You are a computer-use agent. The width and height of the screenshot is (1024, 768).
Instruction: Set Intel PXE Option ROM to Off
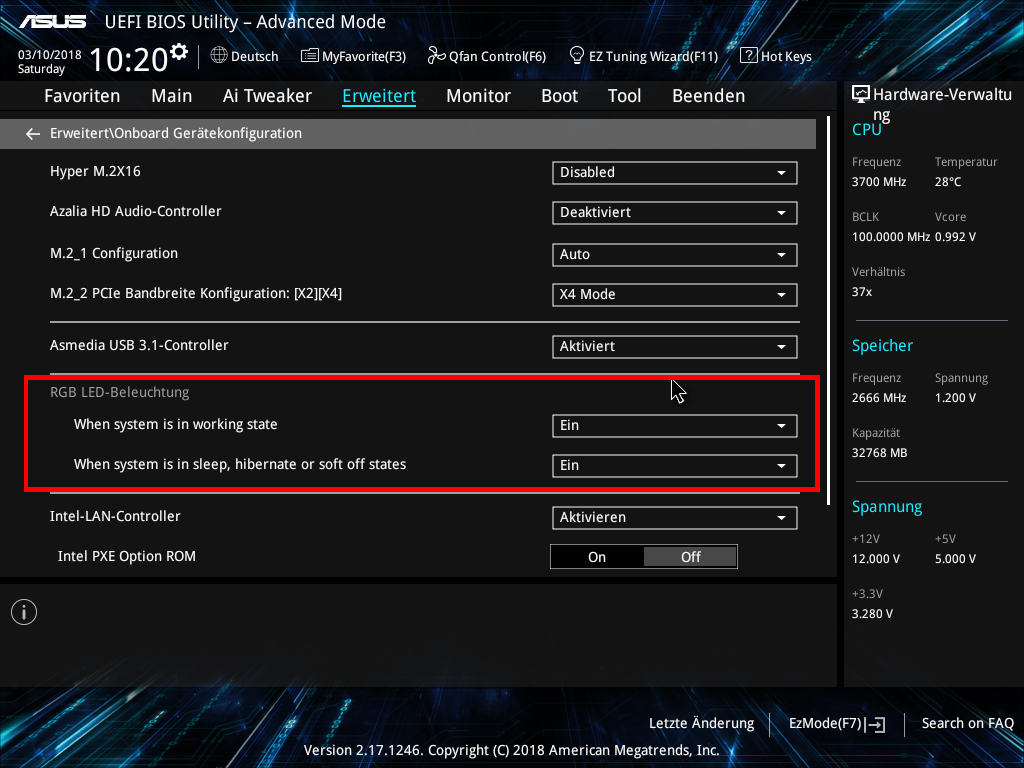coord(690,556)
